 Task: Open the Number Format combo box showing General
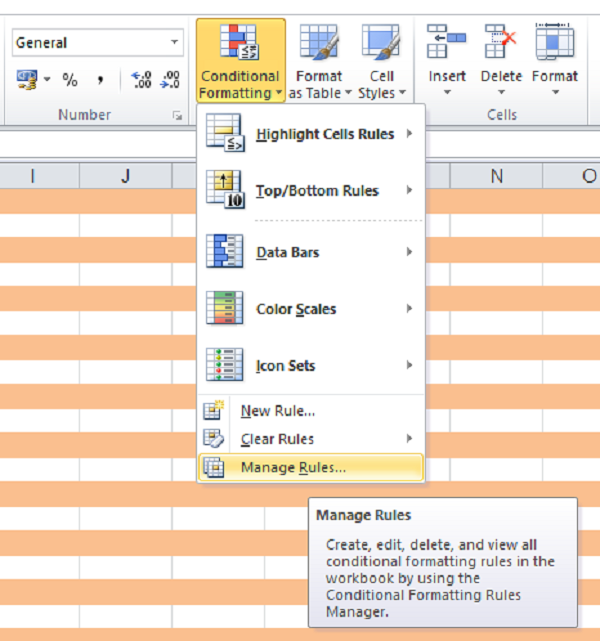coord(97,43)
